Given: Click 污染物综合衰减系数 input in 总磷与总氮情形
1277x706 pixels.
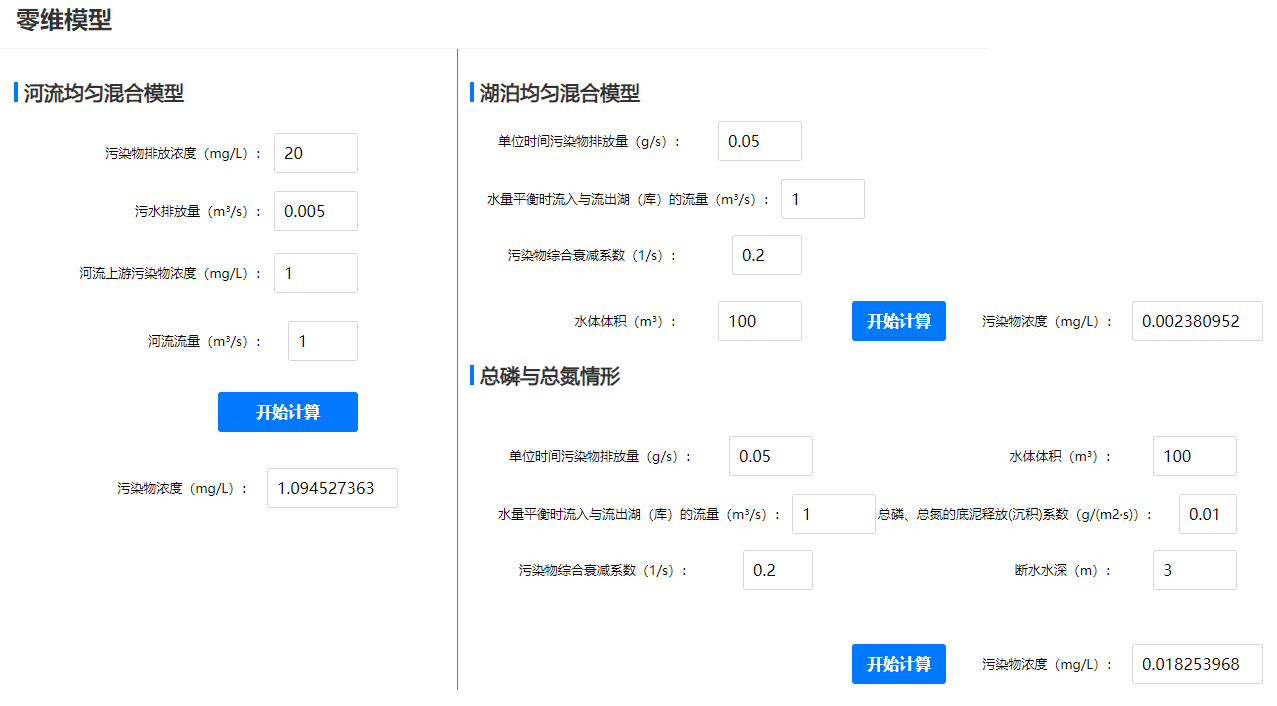Looking at the screenshot, I should (x=777, y=570).
